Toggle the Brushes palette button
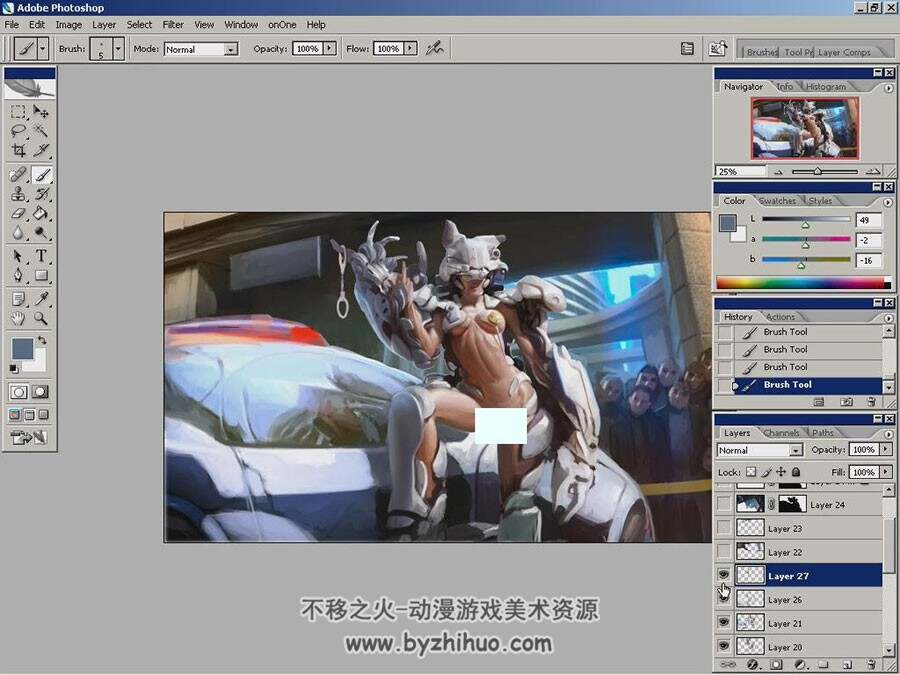Viewport: 900px width, 675px height. click(687, 49)
